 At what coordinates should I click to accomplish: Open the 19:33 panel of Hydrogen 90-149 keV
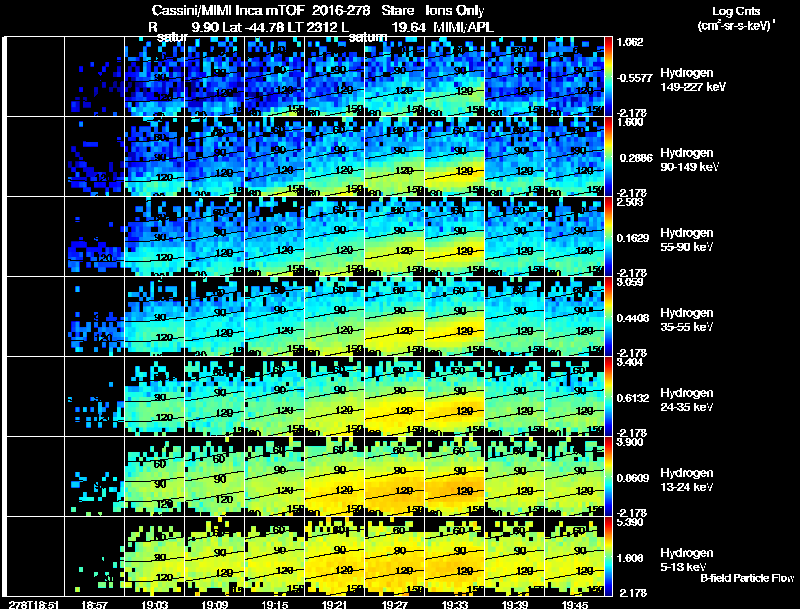455,157
